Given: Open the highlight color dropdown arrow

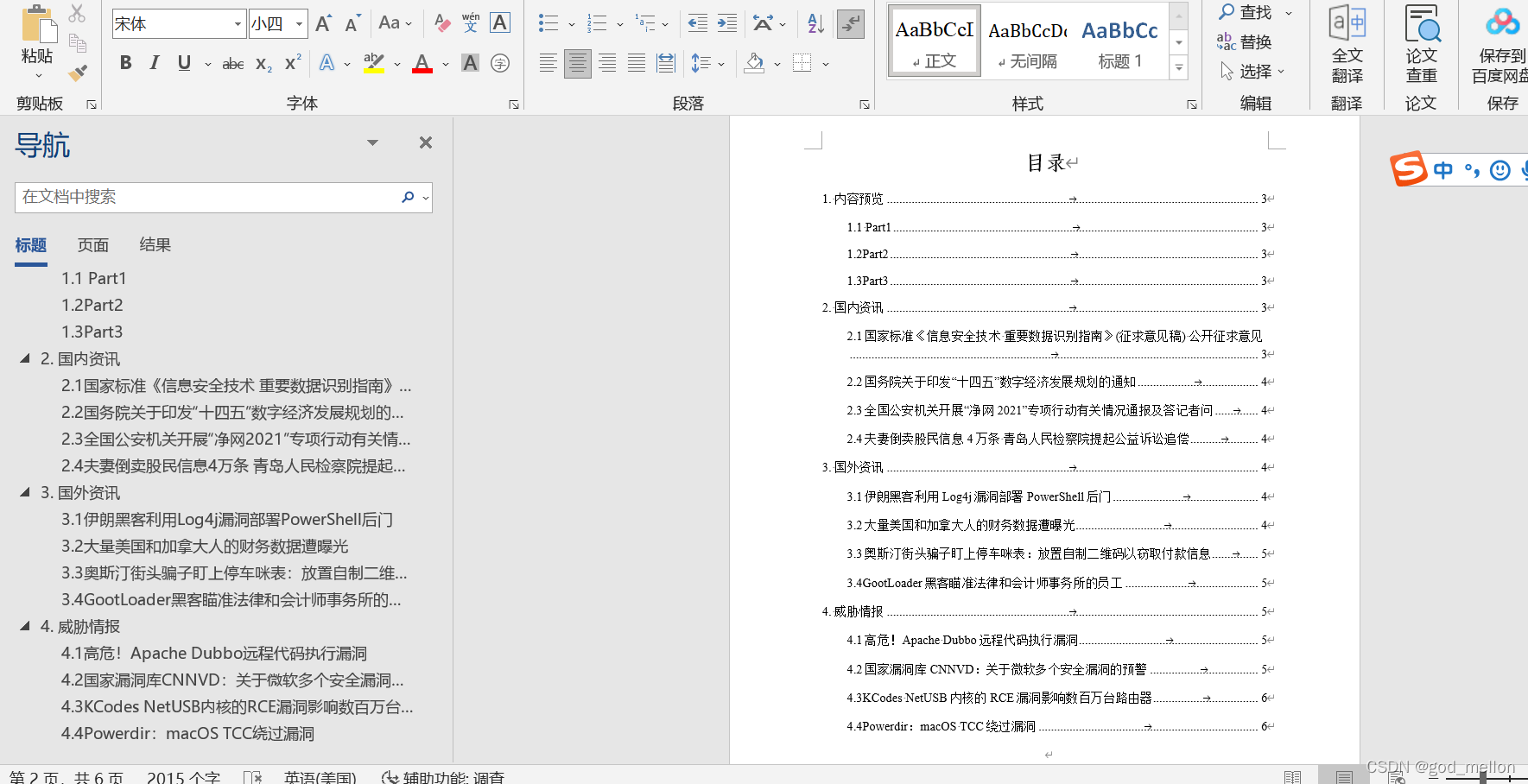Looking at the screenshot, I should (x=397, y=64).
